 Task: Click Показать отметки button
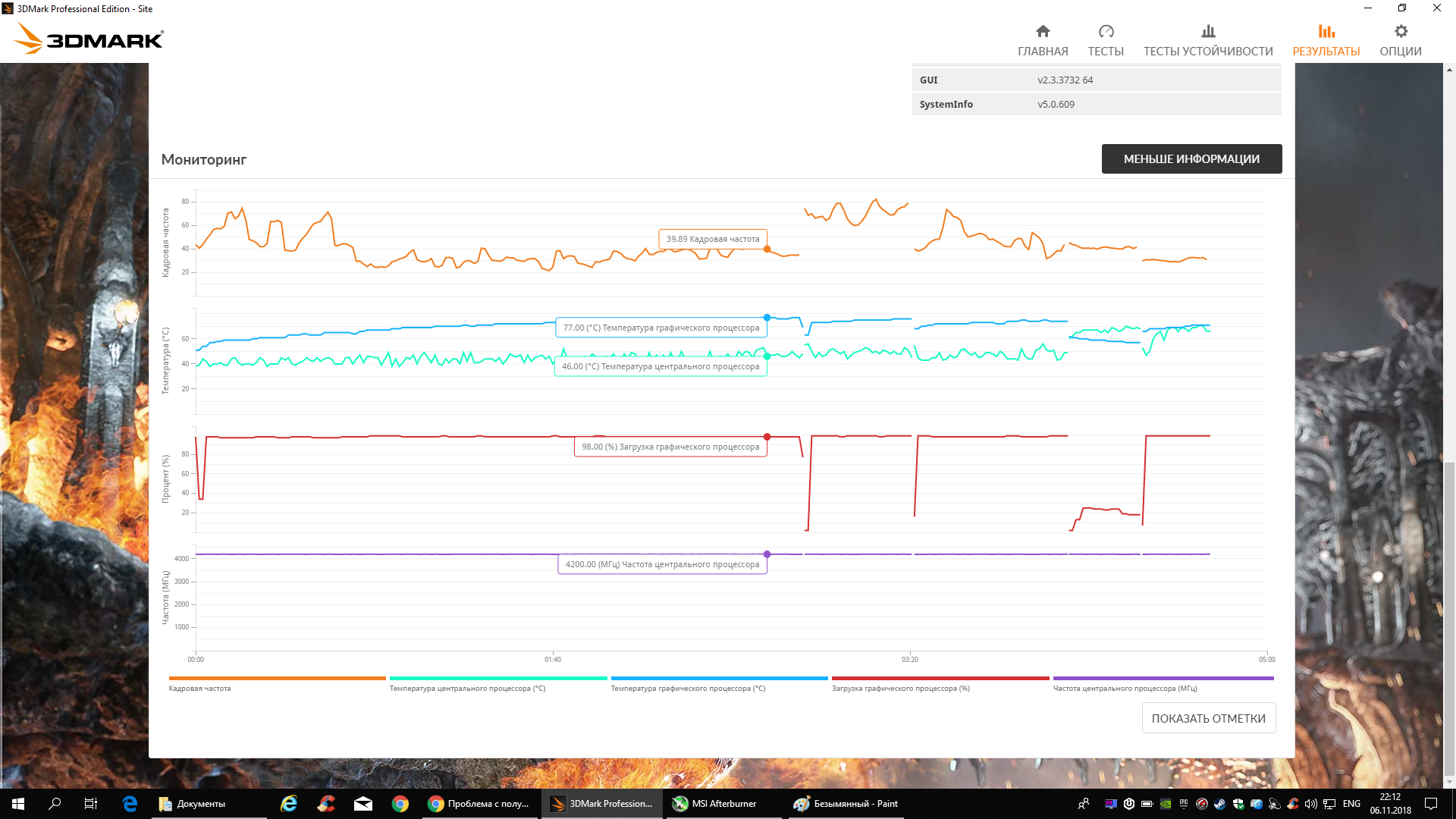point(1208,718)
